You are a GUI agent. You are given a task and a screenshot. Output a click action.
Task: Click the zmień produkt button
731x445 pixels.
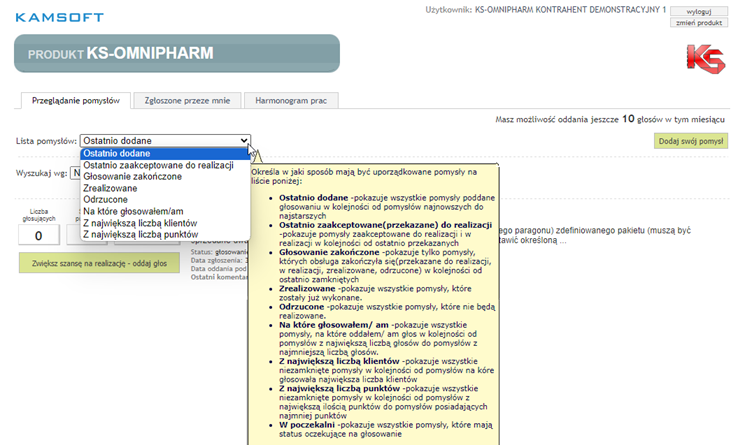(698, 22)
